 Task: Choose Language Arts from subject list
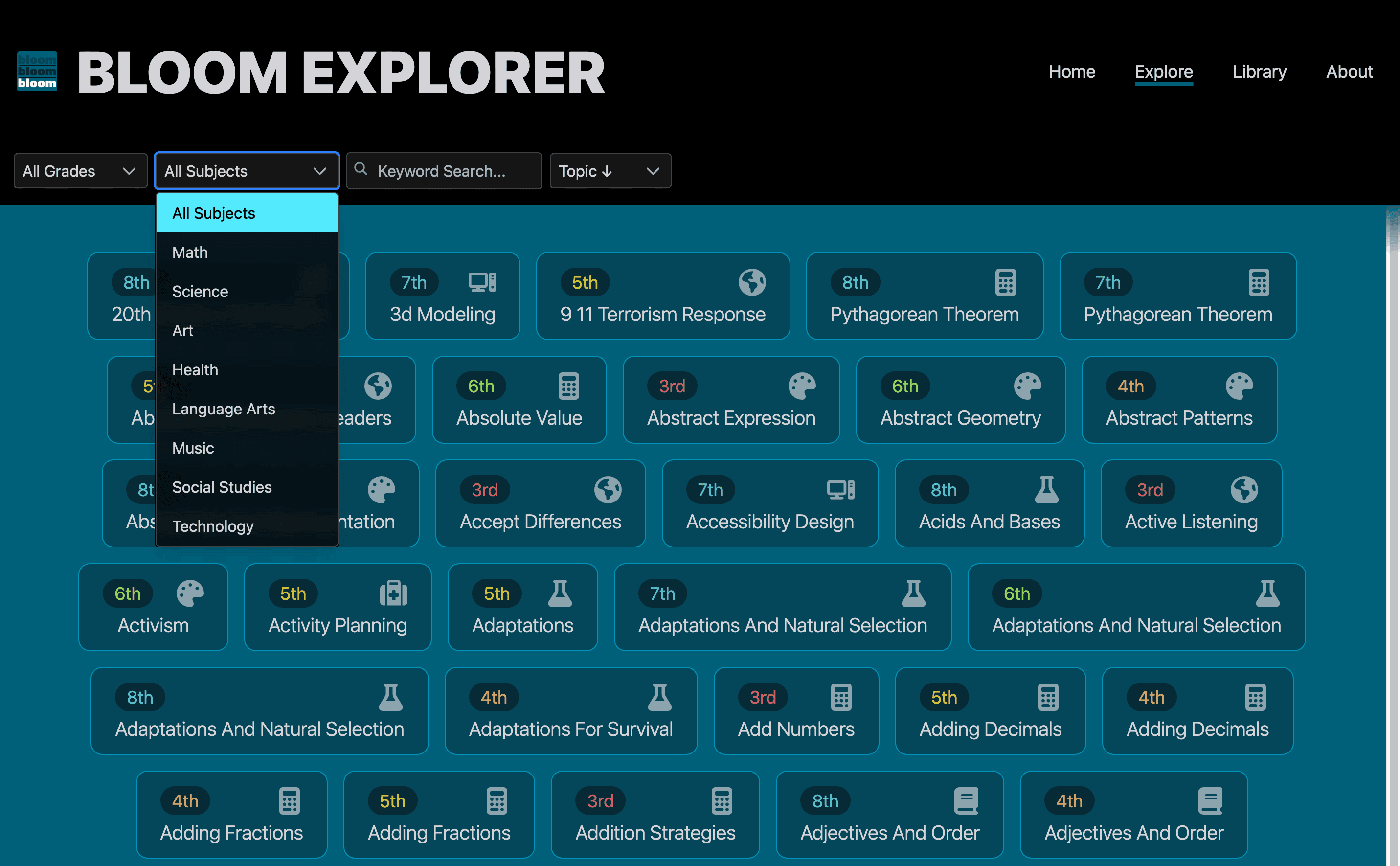[247, 409]
